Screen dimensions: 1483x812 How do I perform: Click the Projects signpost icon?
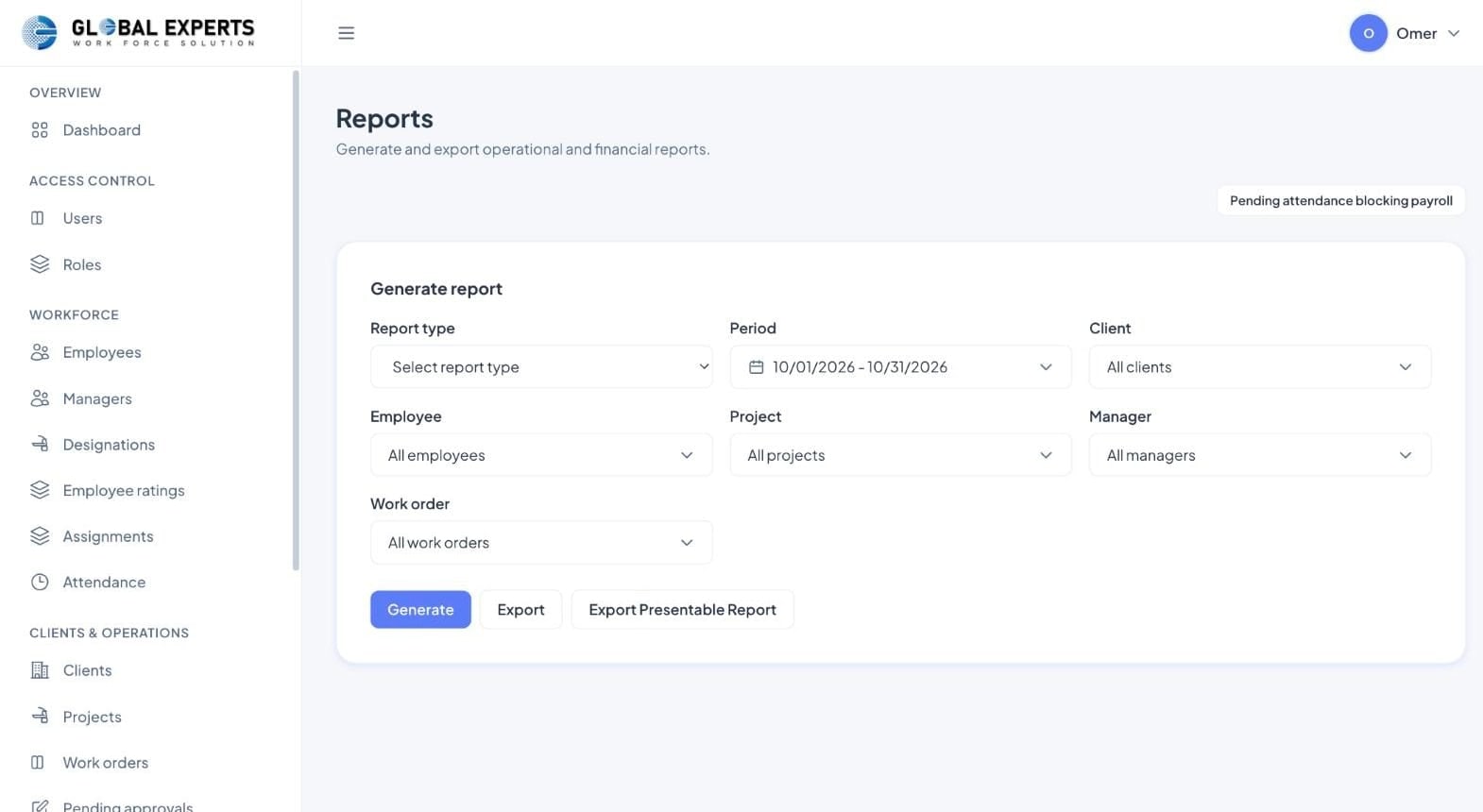coord(40,717)
